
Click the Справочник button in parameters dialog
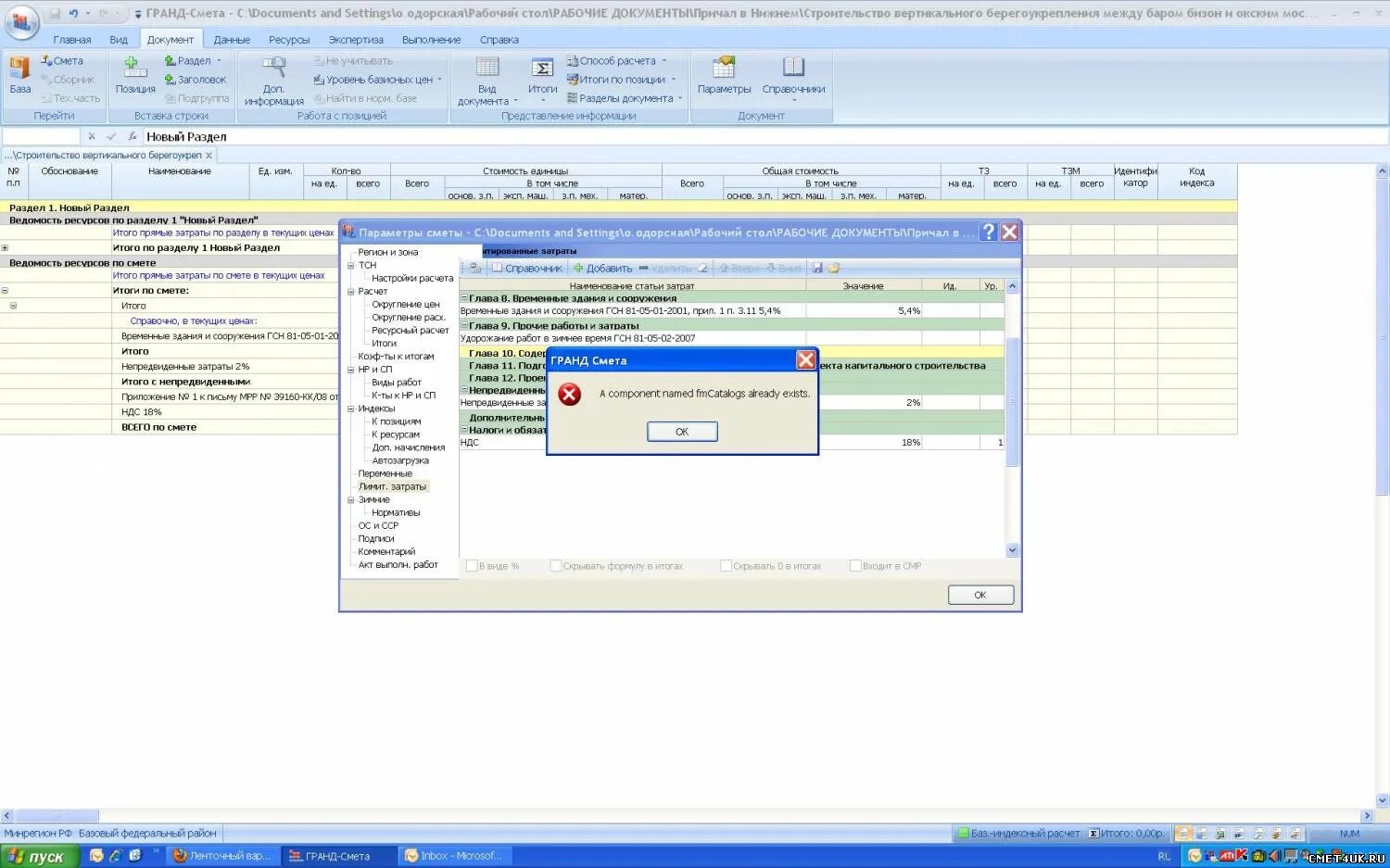(x=526, y=269)
